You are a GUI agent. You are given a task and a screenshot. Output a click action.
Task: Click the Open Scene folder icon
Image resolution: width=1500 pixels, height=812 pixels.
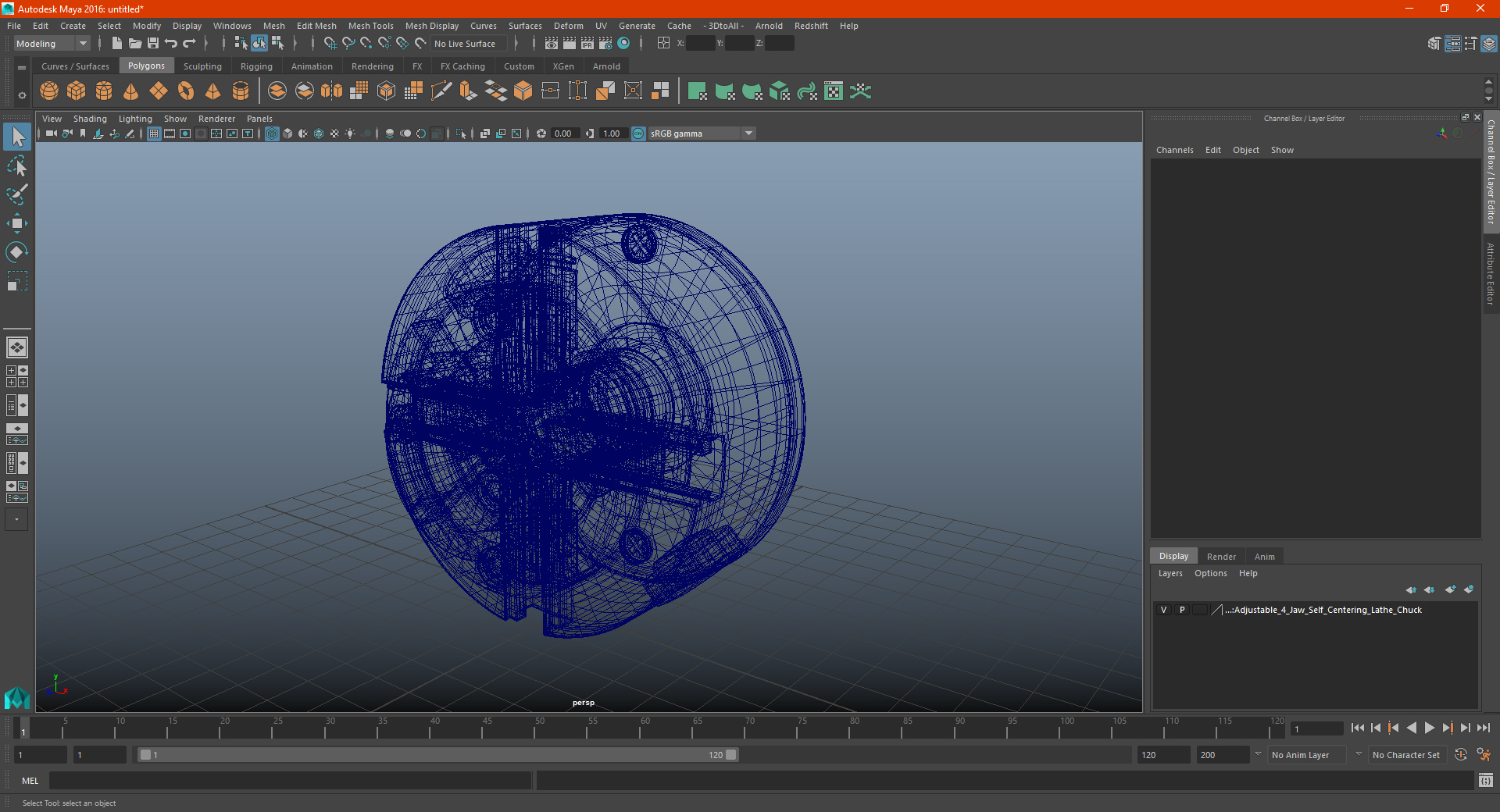click(135, 44)
